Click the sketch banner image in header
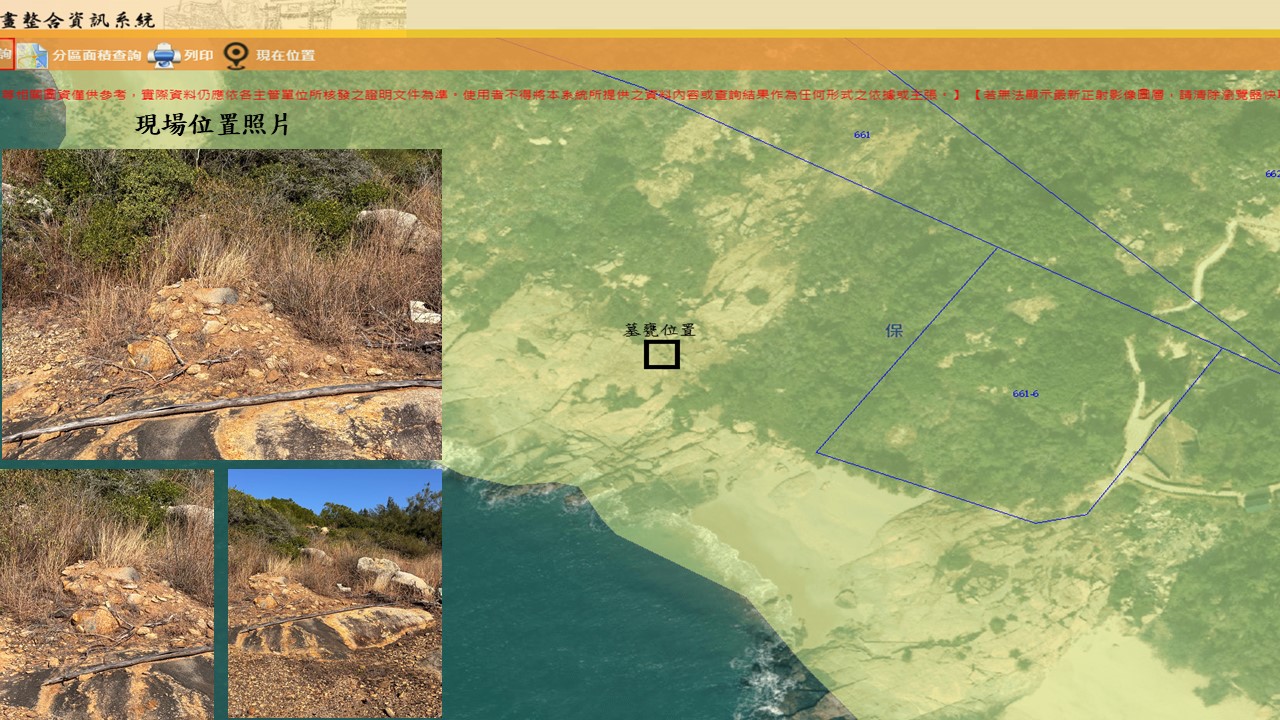Screen dimensions: 1280x720 click(285, 14)
